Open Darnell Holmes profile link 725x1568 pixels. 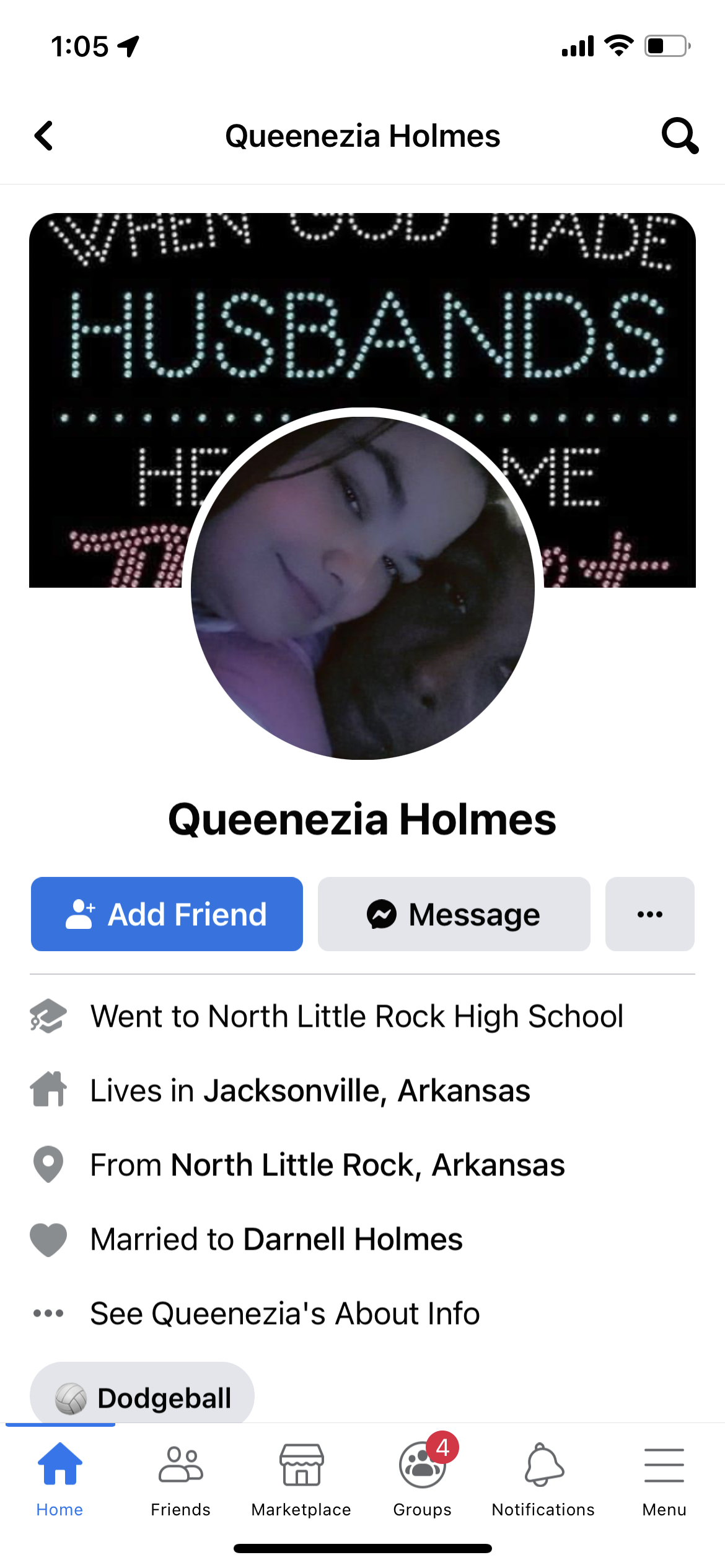tap(353, 1239)
